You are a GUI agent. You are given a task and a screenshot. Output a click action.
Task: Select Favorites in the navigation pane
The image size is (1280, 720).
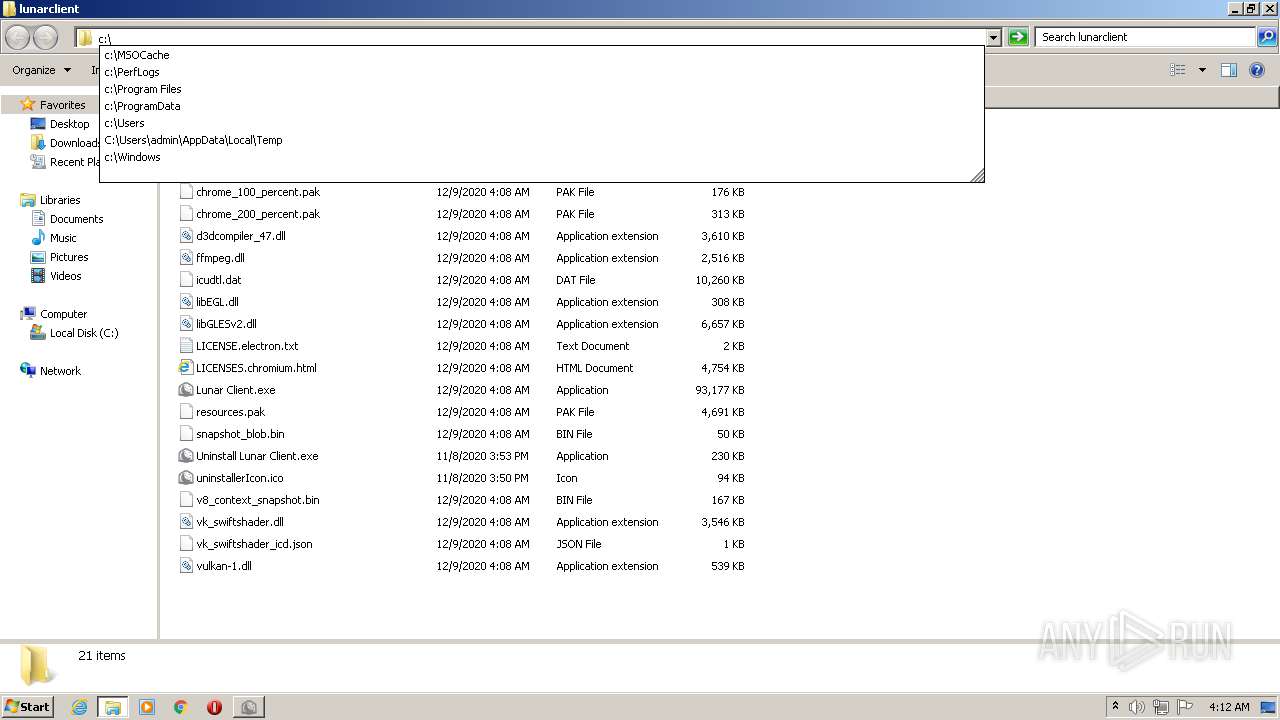[x=62, y=105]
